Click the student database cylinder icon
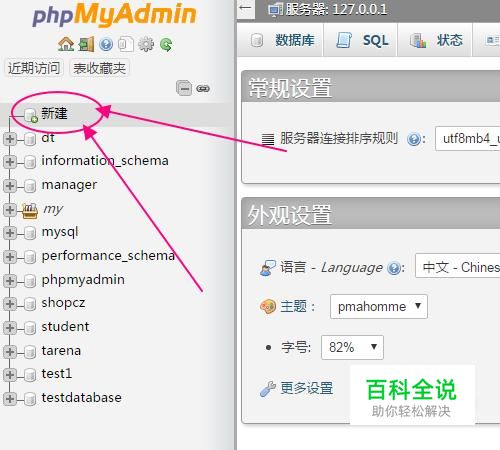Viewport: 500px width, 450px height. [30, 328]
